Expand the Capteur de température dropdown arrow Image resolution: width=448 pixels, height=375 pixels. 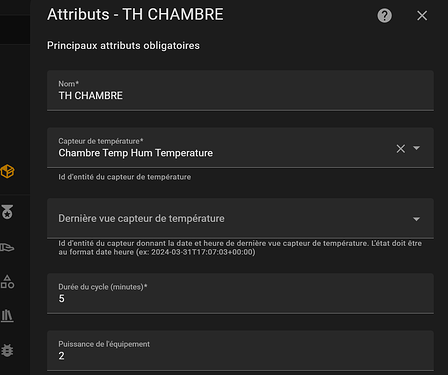tap(416, 148)
